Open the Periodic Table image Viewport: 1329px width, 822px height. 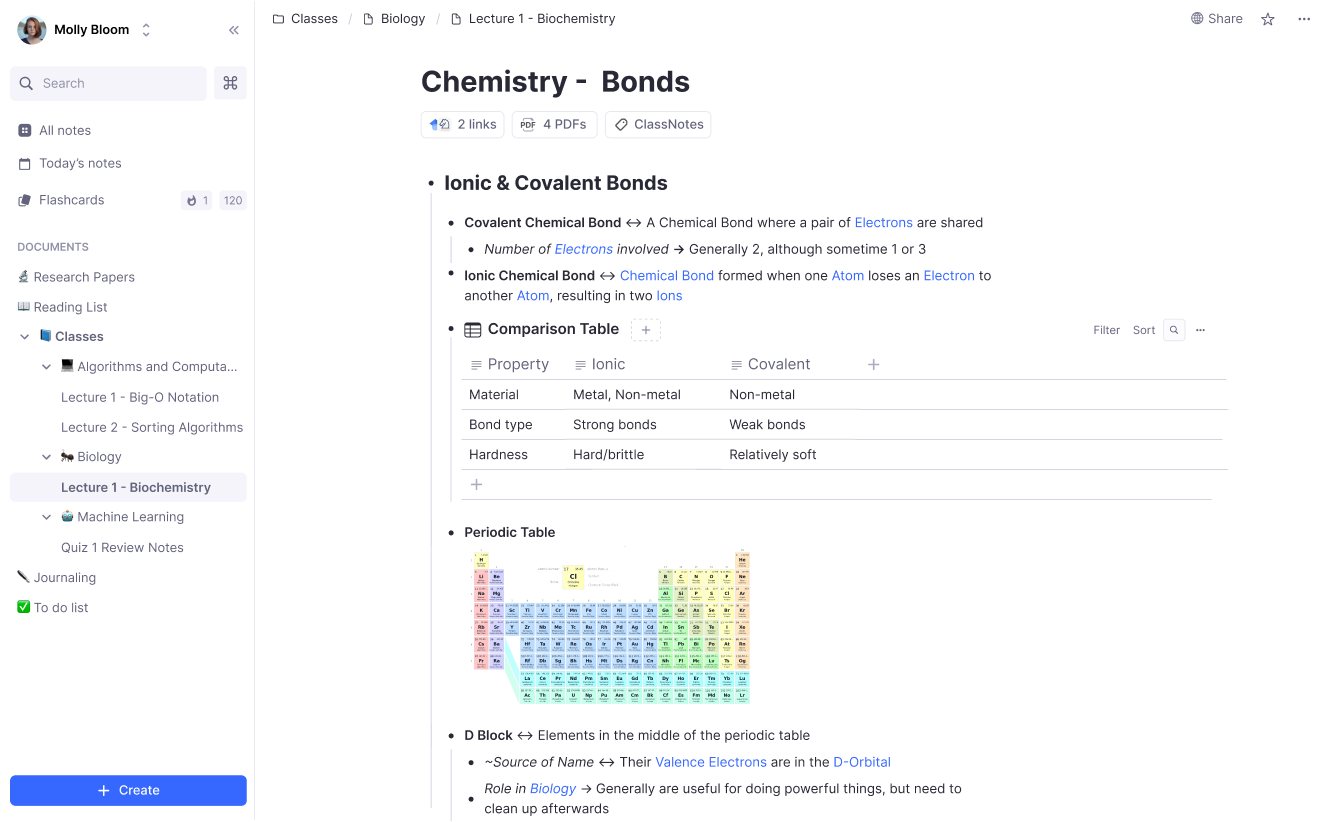pyautogui.click(x=610, y=625)
